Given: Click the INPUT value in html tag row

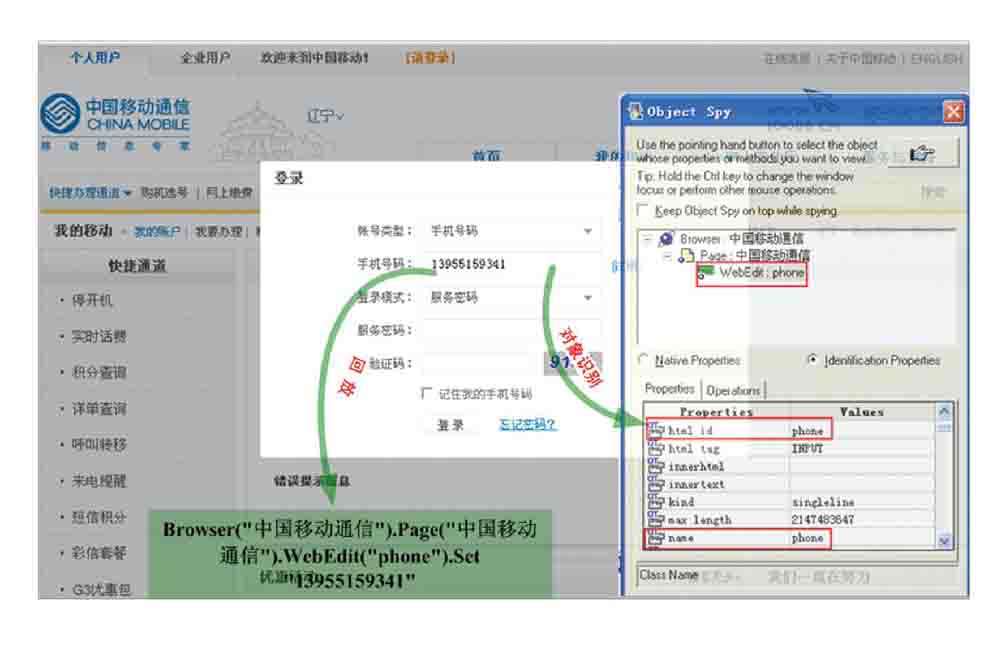Looking at the screenshot, I should [807, 449].
